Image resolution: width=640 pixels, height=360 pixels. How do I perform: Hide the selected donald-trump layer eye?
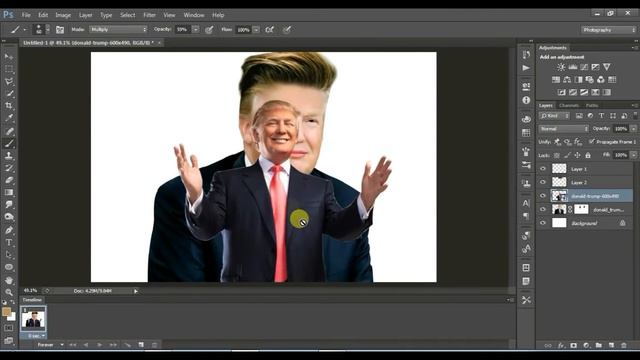(543, 196)
